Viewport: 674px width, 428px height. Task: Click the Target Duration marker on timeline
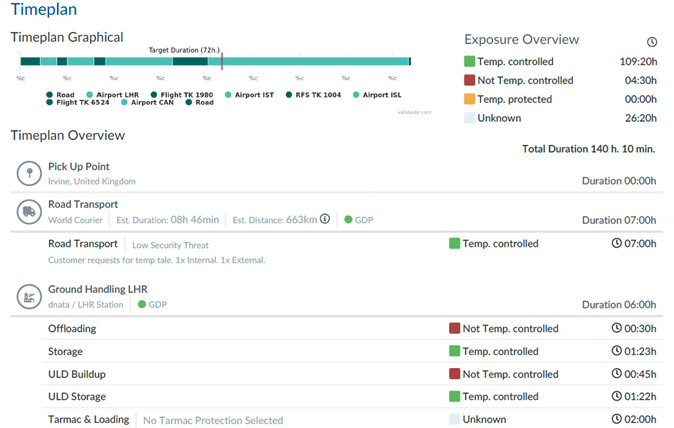[221, 60]
